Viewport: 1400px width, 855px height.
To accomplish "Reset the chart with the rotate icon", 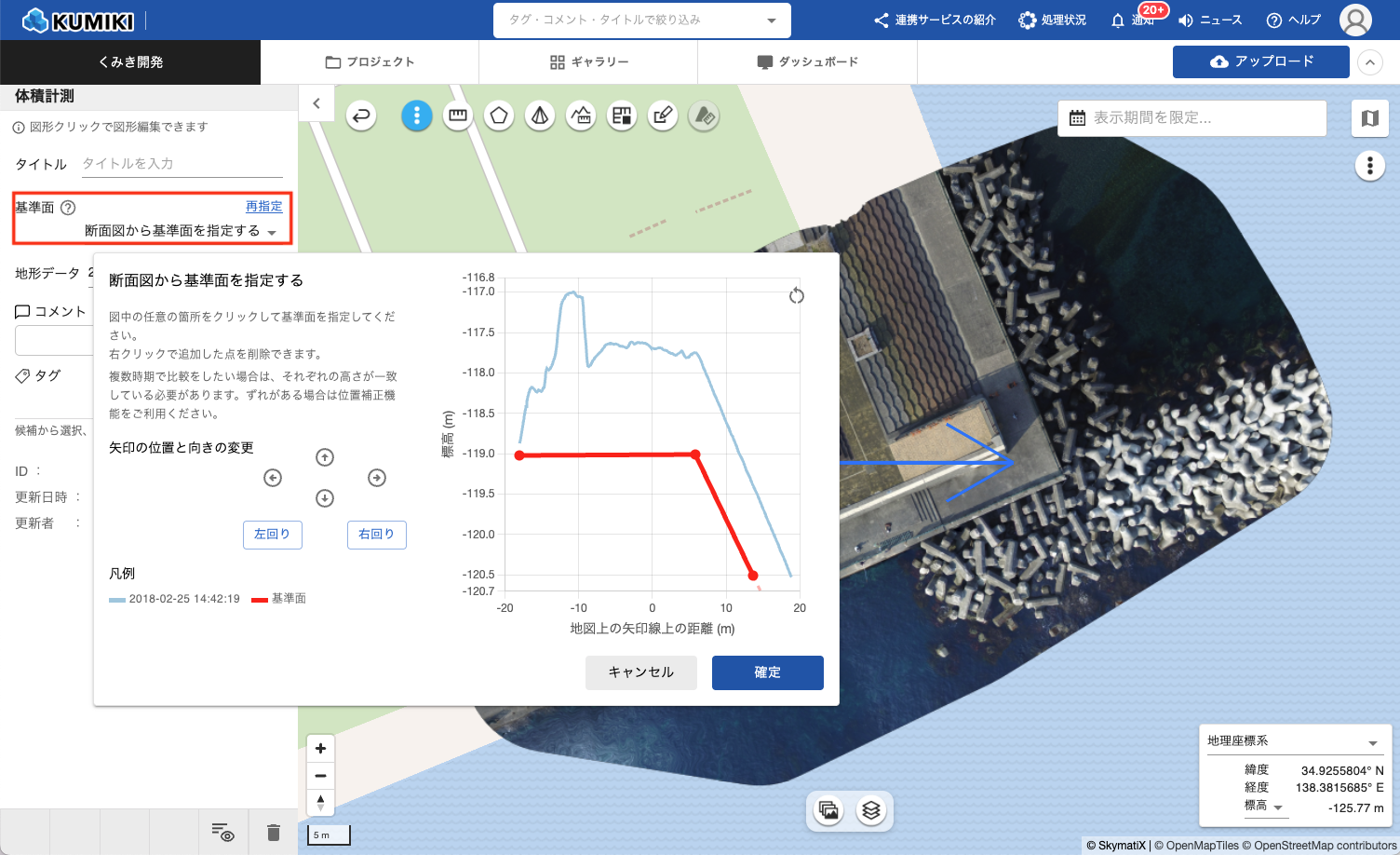I will (x=796, y=295).
